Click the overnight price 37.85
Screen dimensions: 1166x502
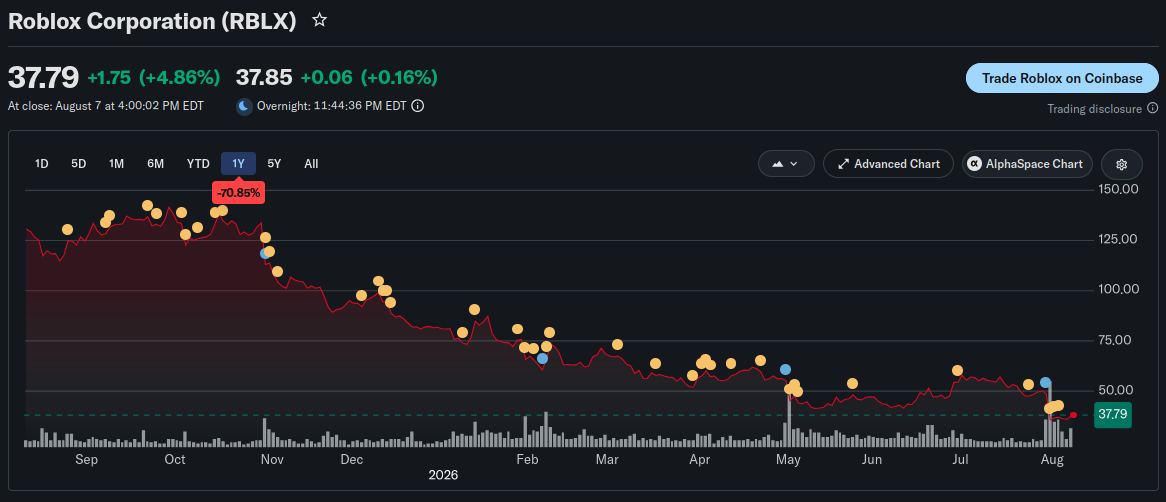coord(264,77)
